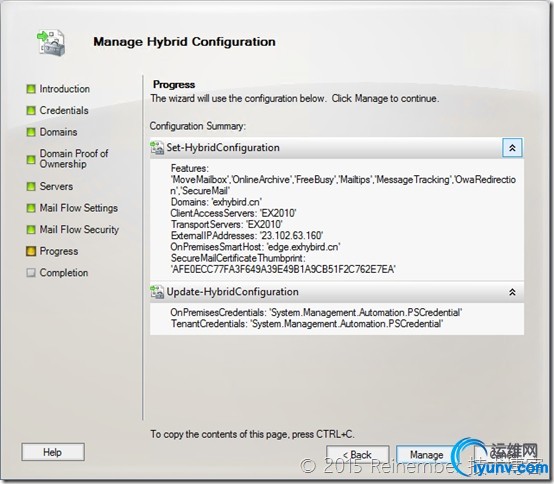Select the Domains: 'exhybird.cn' line
The height and width of the screenshot is (484, 554).
pyautogui.click(x=216, y=202)
